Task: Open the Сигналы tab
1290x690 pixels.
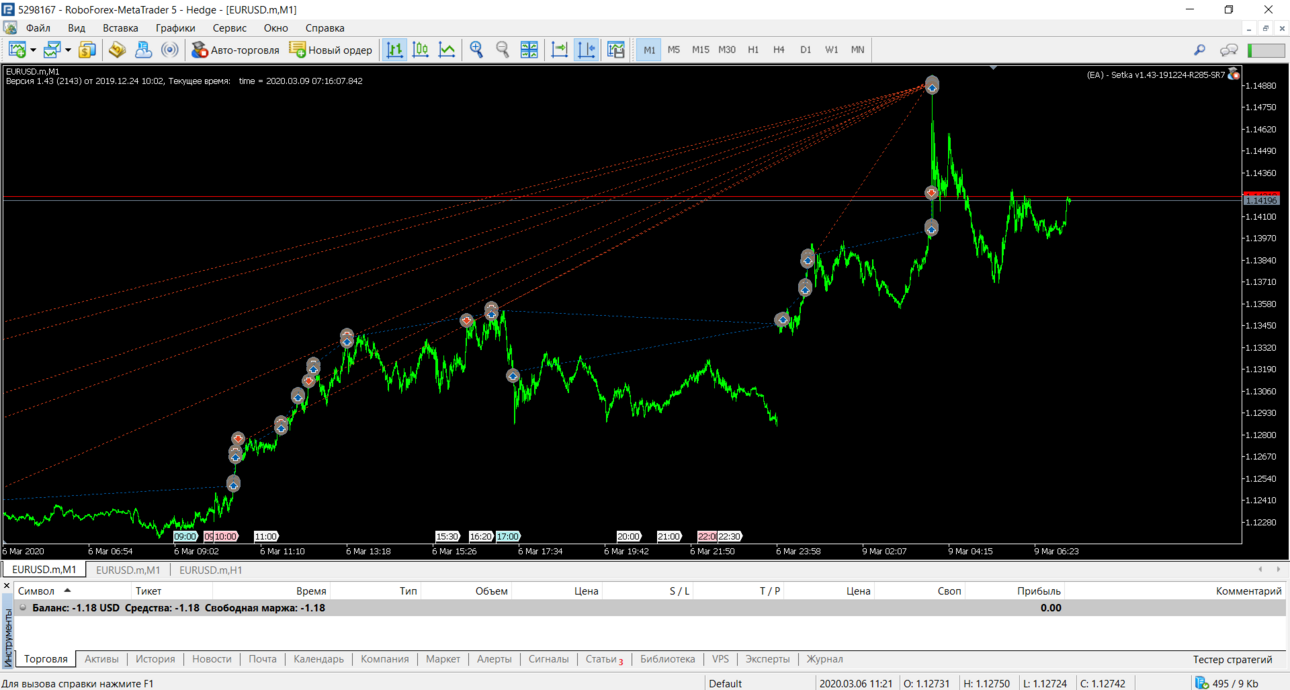Action: (x=548, y=659)
